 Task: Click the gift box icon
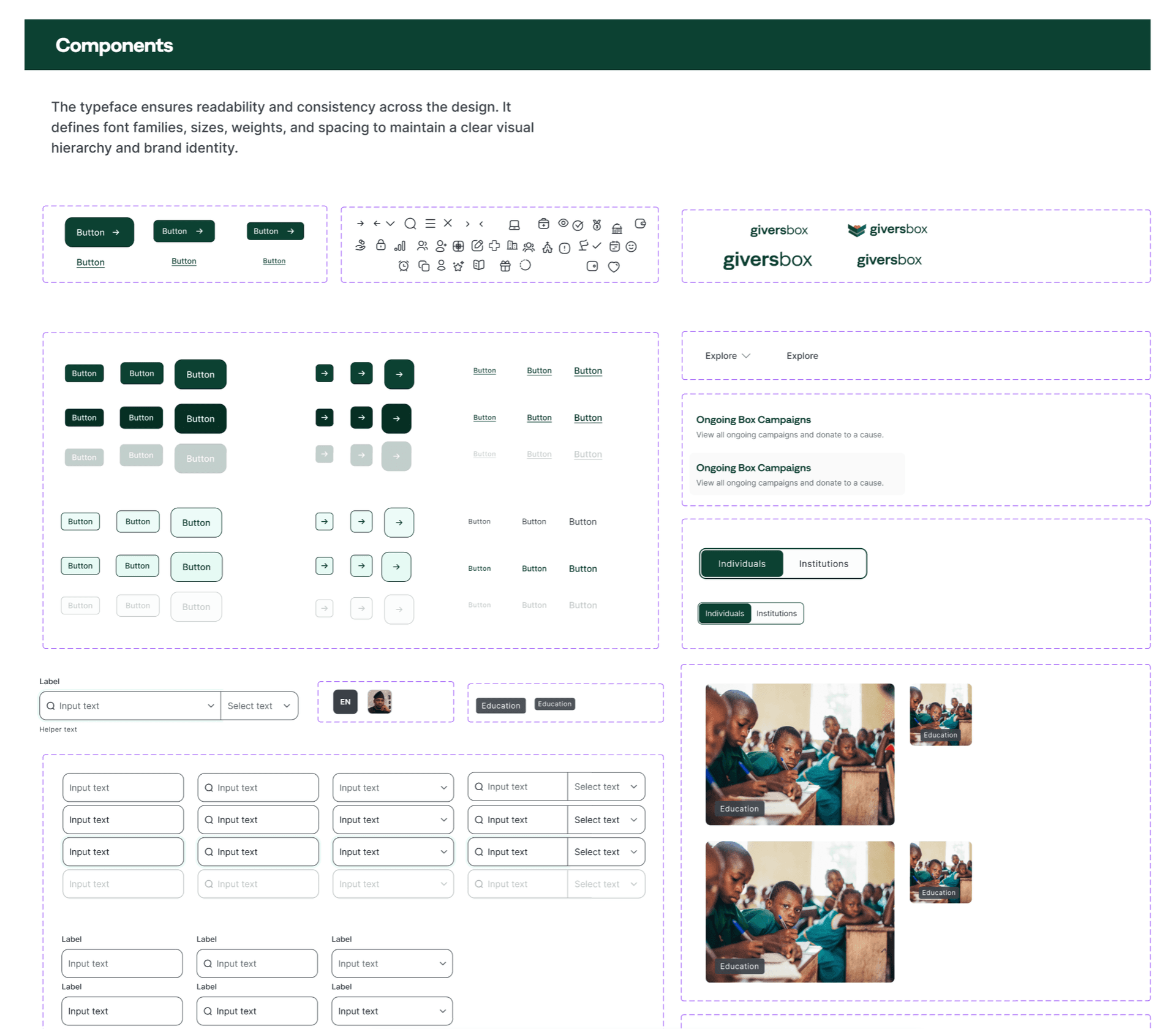pos(505,266)
